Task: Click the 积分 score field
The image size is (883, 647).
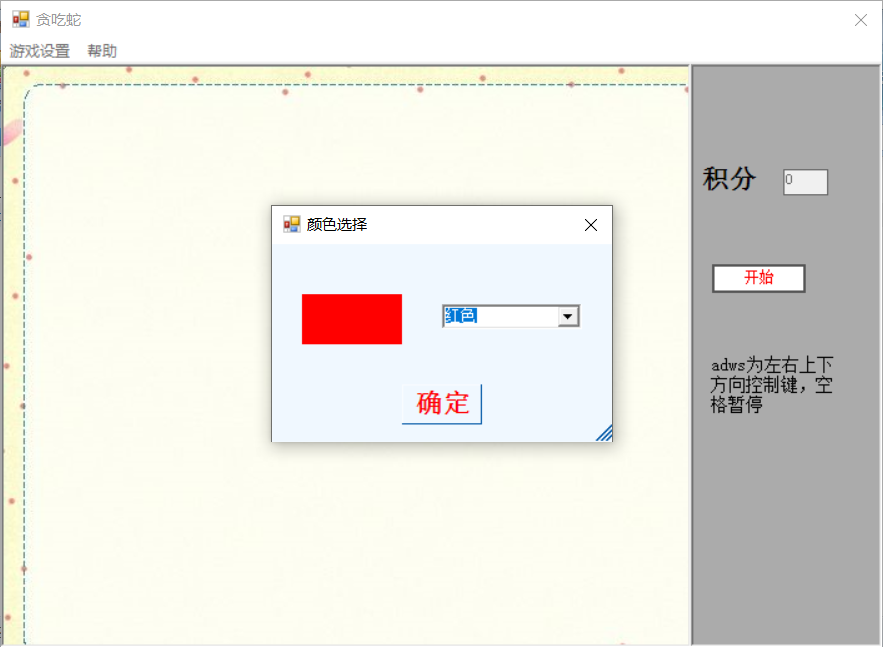Action: pos(805,182)
